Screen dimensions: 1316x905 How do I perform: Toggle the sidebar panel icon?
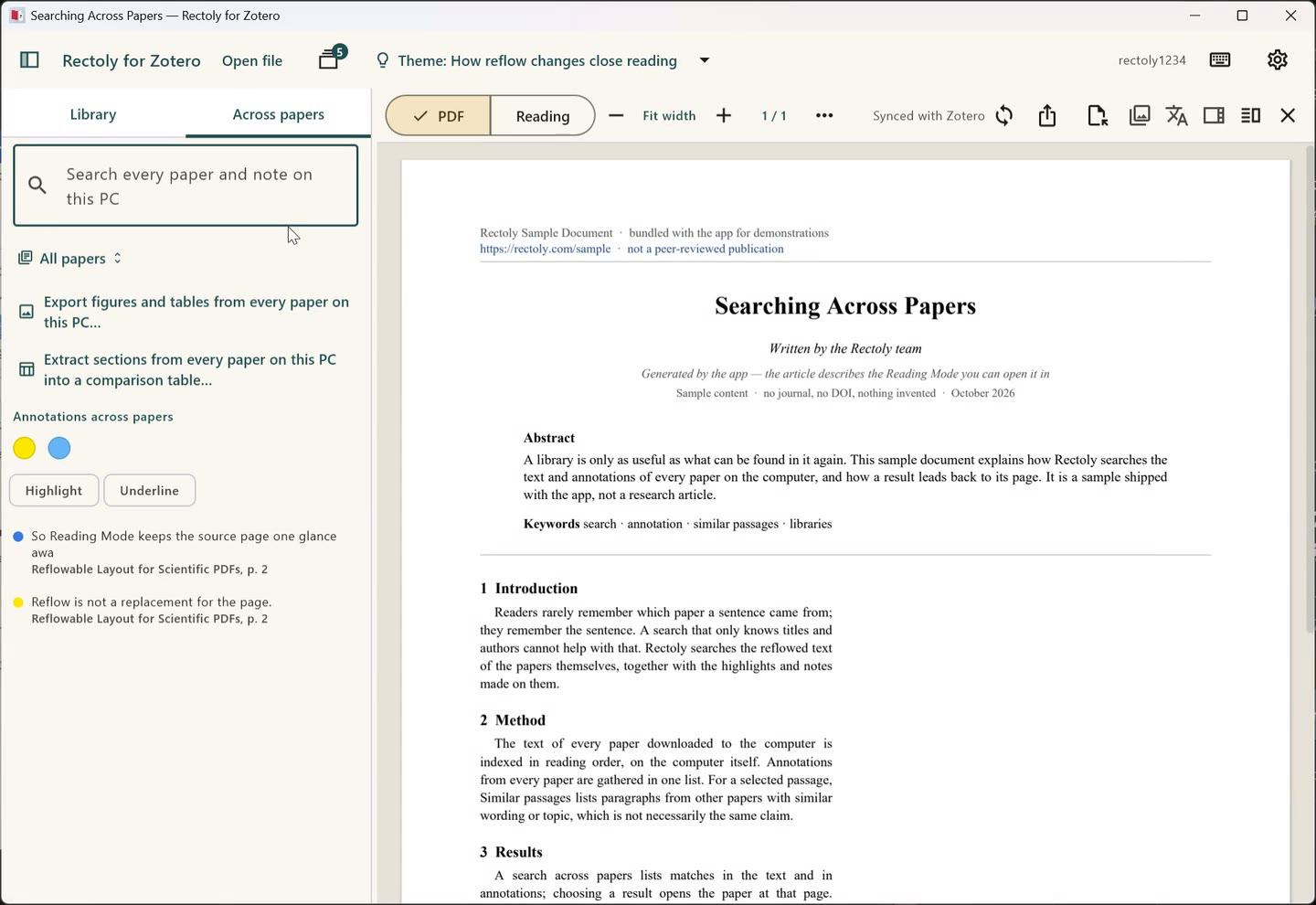tap(29, 60)
